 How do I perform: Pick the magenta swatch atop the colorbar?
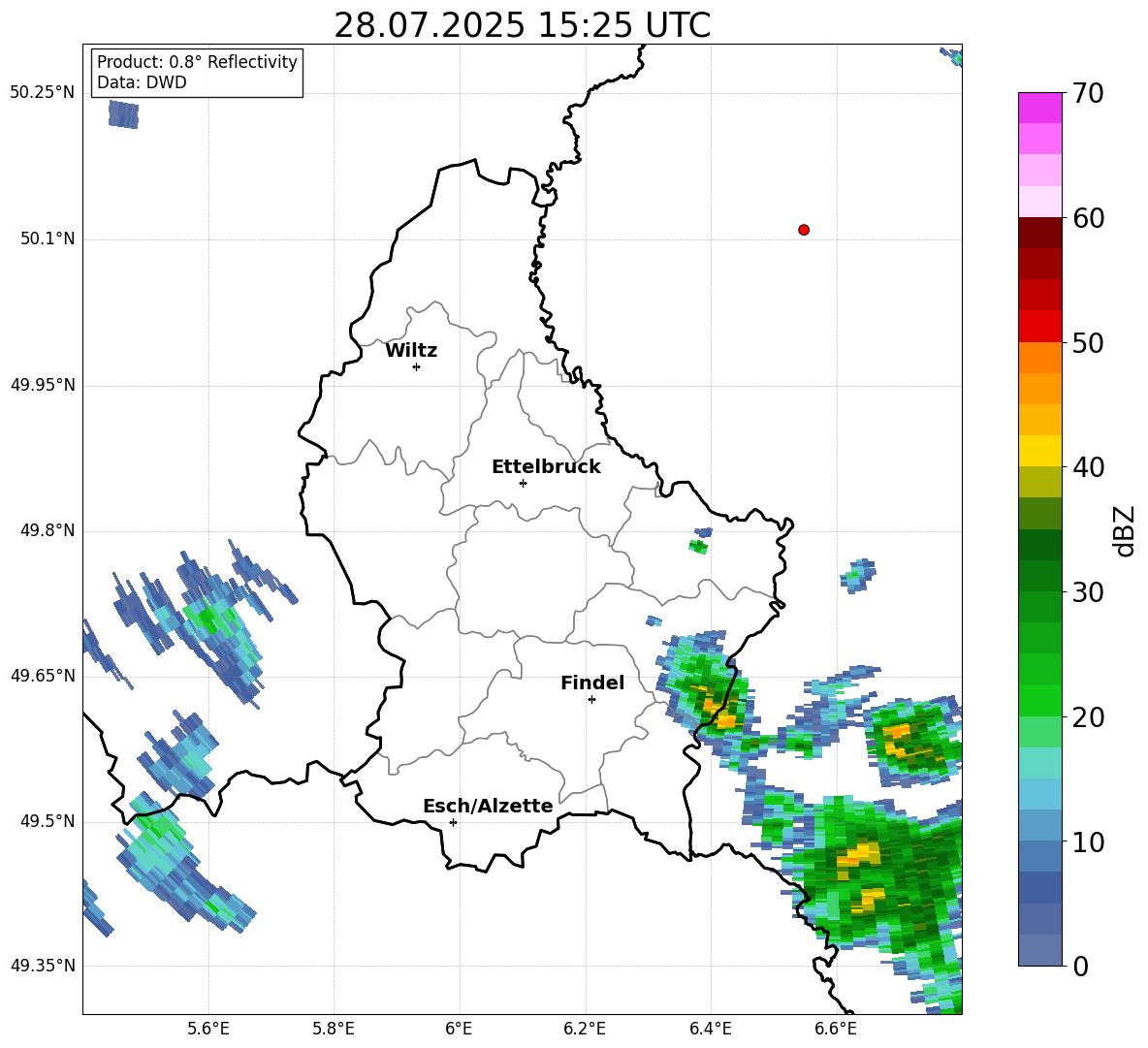tap(1039, 108)
